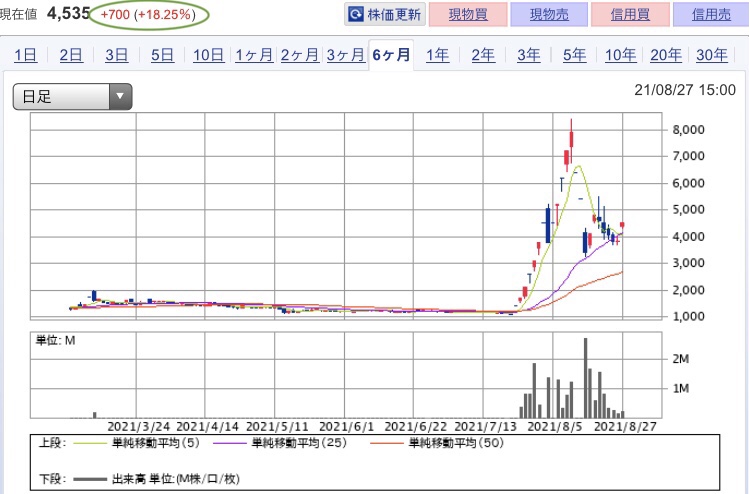Switch chart to 2年 period

tap(483, 55)
